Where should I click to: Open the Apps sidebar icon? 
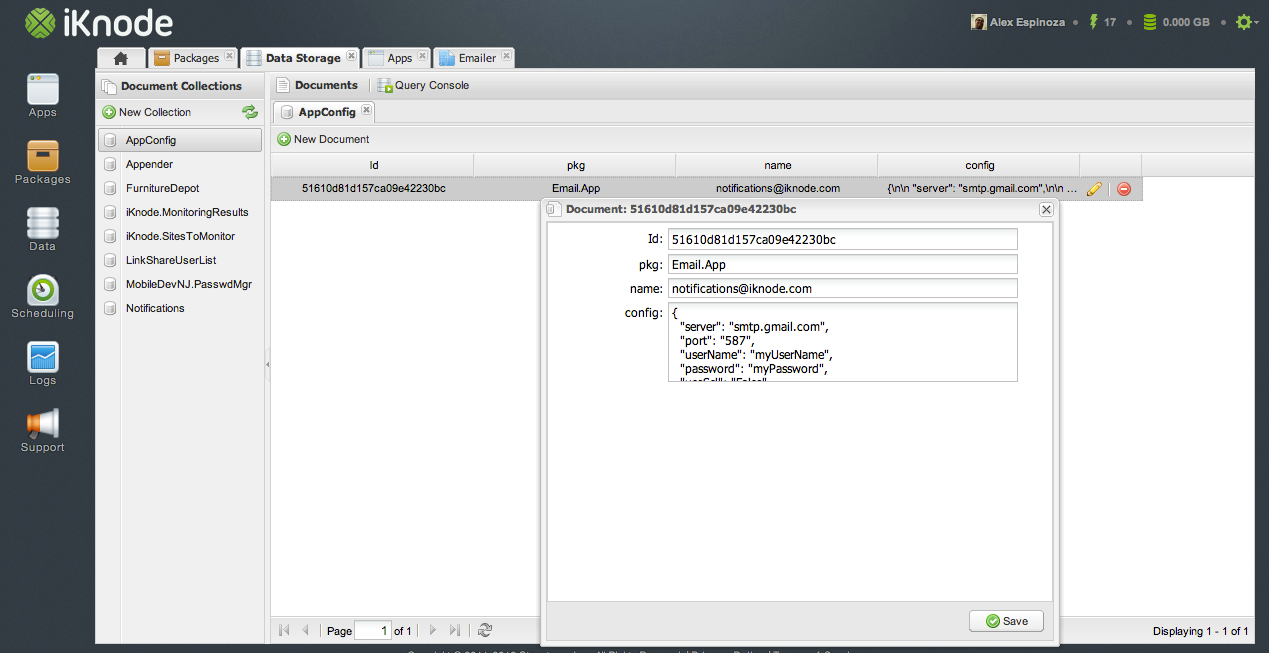coord(43,89)
